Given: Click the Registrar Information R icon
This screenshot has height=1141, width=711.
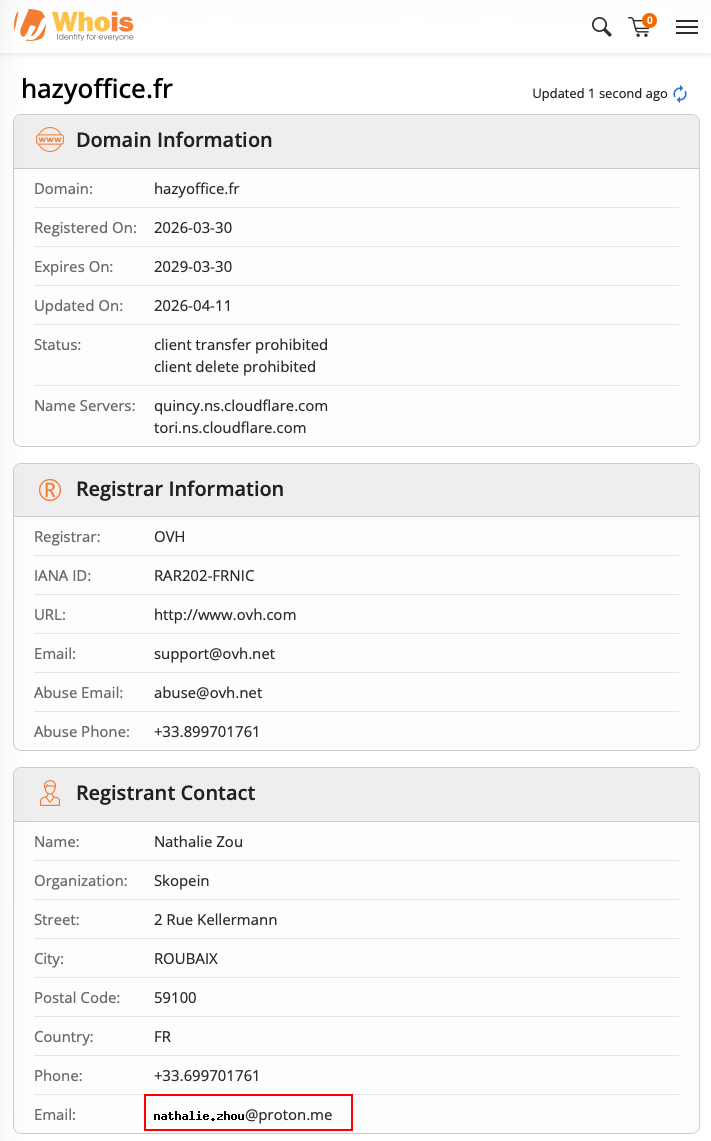Looking at the screenshot, I should tap(49, 490).
